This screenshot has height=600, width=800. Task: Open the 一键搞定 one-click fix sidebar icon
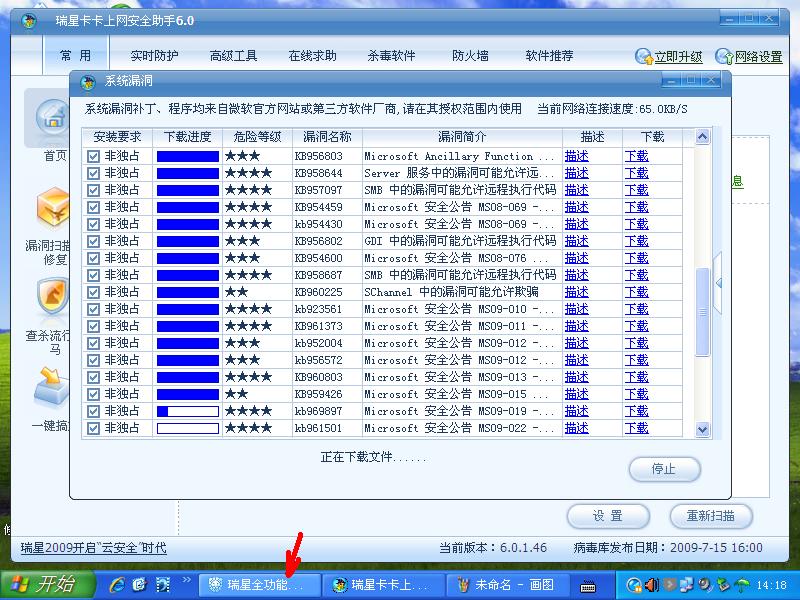[53, 389]
